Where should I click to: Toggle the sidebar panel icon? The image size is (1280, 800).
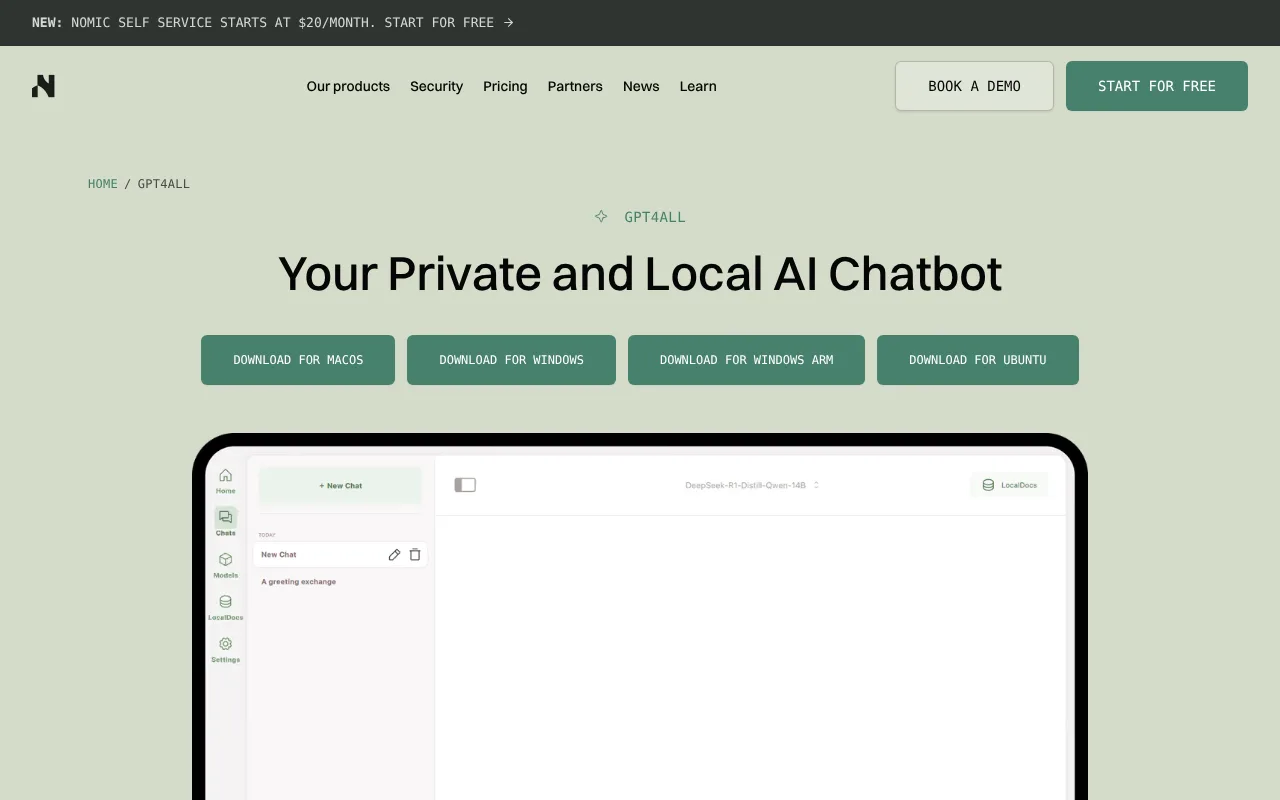point(465,485)
